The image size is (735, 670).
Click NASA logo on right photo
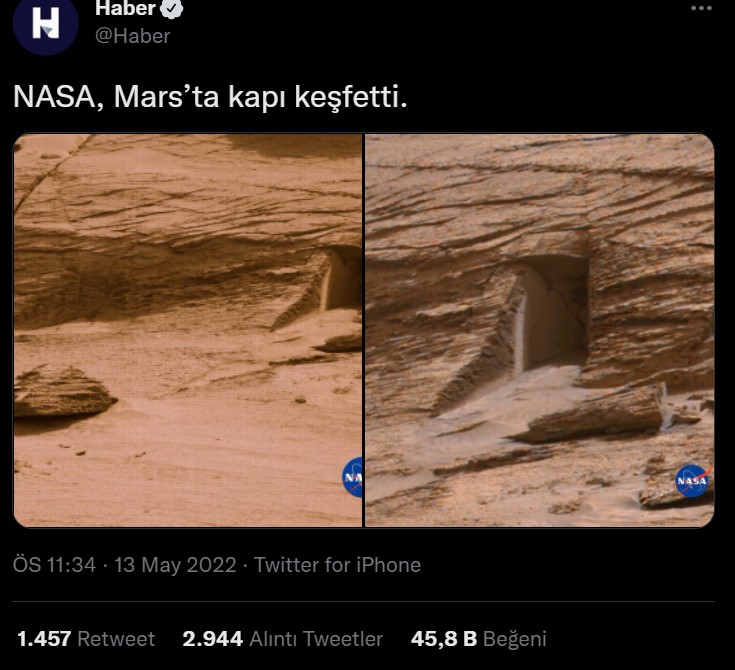tap(692, 481)
